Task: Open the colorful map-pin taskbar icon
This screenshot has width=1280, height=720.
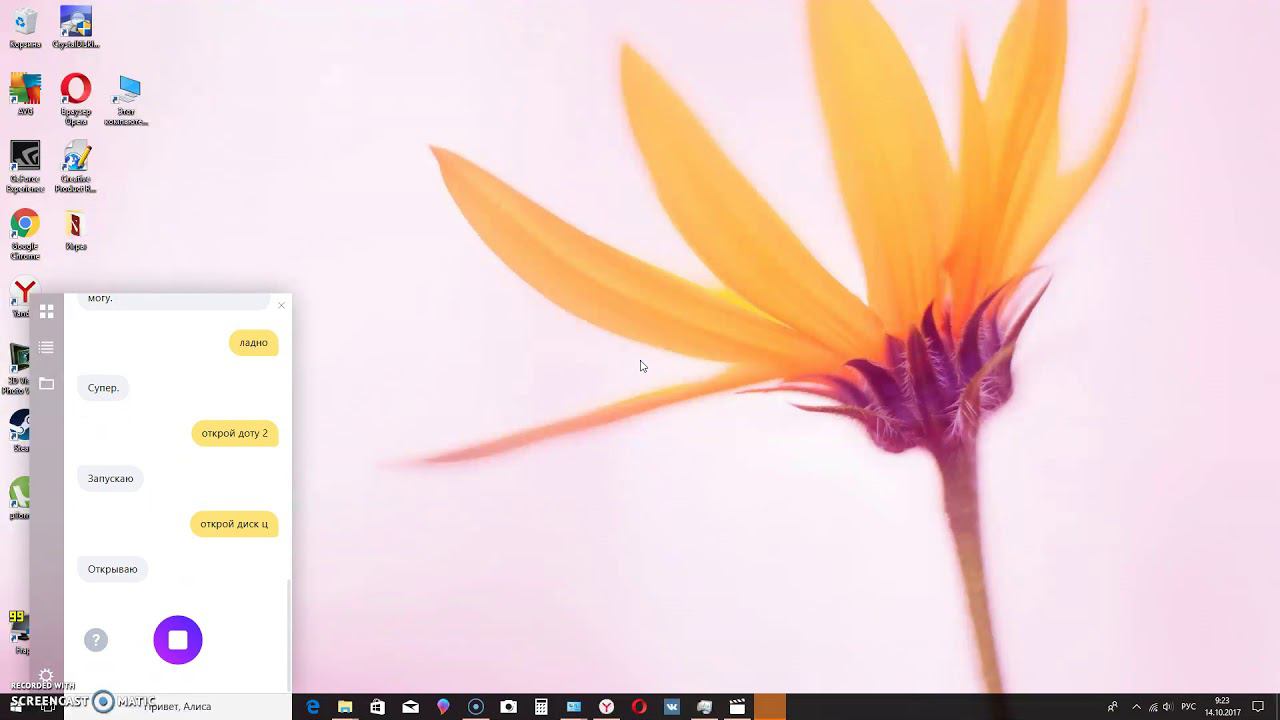Action: point(443,707)
